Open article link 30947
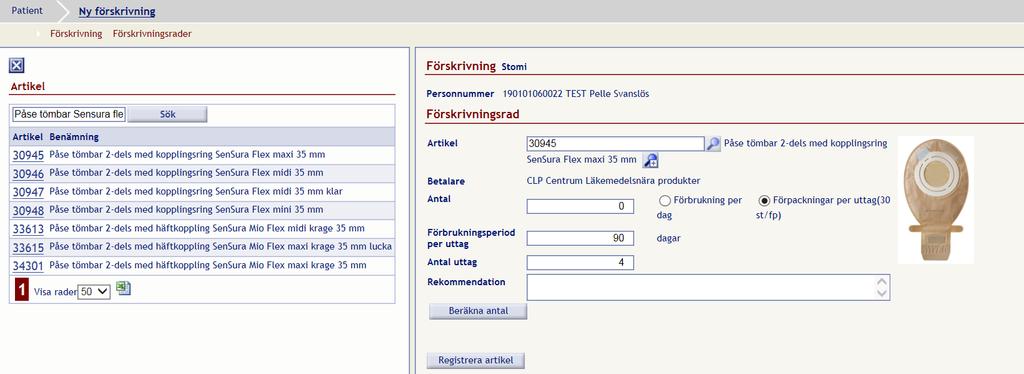 tap(28, 192)
